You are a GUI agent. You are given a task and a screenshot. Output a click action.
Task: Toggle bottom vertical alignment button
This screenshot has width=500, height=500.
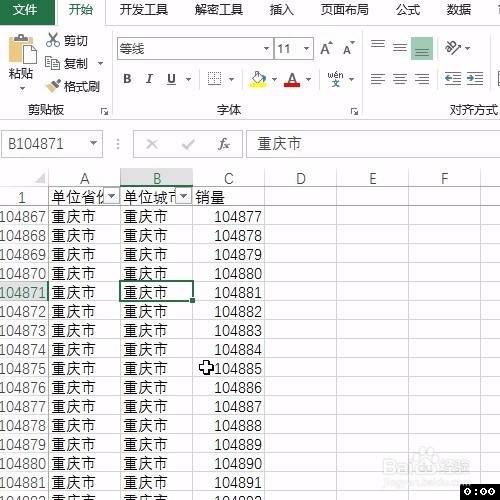[x=422, y=49]
